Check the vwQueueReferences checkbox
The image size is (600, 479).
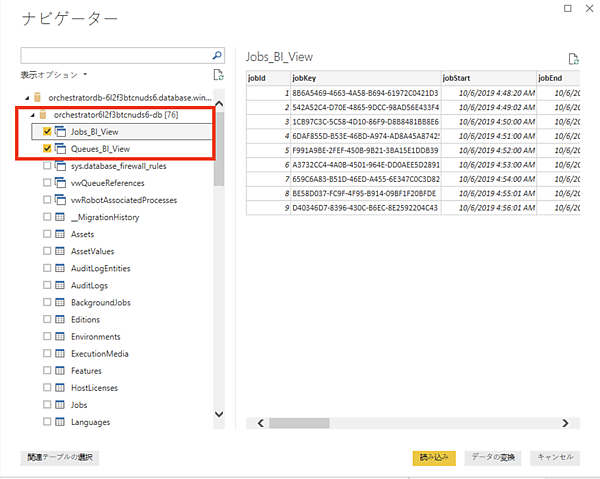pos(47,183)
